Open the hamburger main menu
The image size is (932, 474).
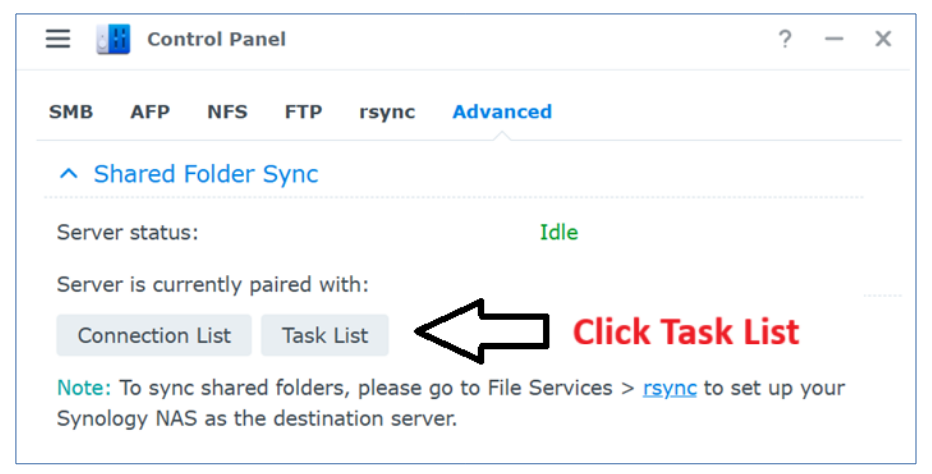(58, 39)
